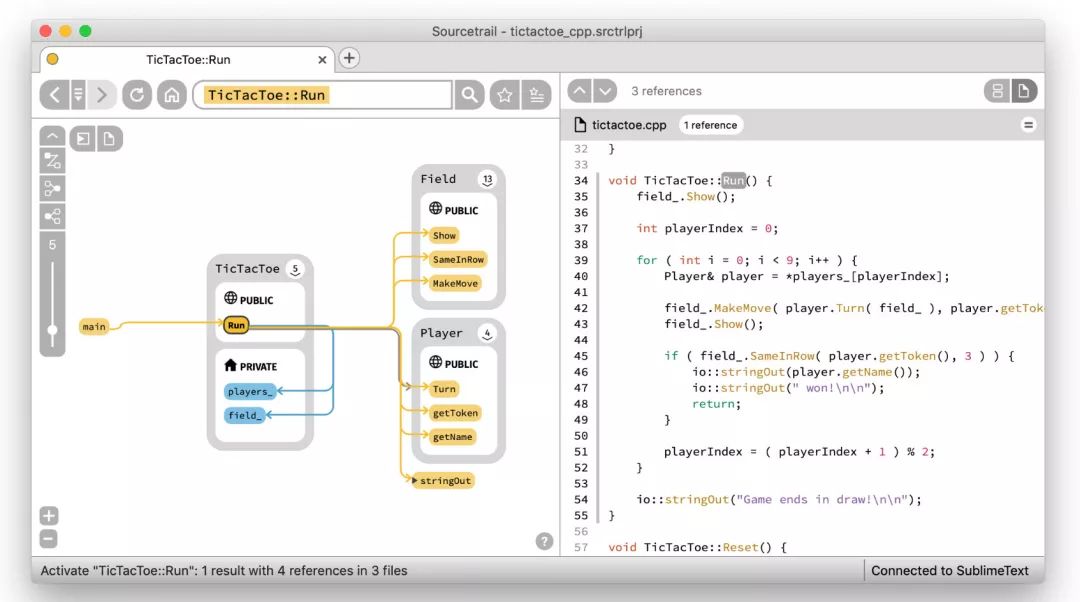Image resolution: width=1080 pixels, height=602 pixels.
Task: Click the SameInRow call on line 45
Action: (782, 356)
